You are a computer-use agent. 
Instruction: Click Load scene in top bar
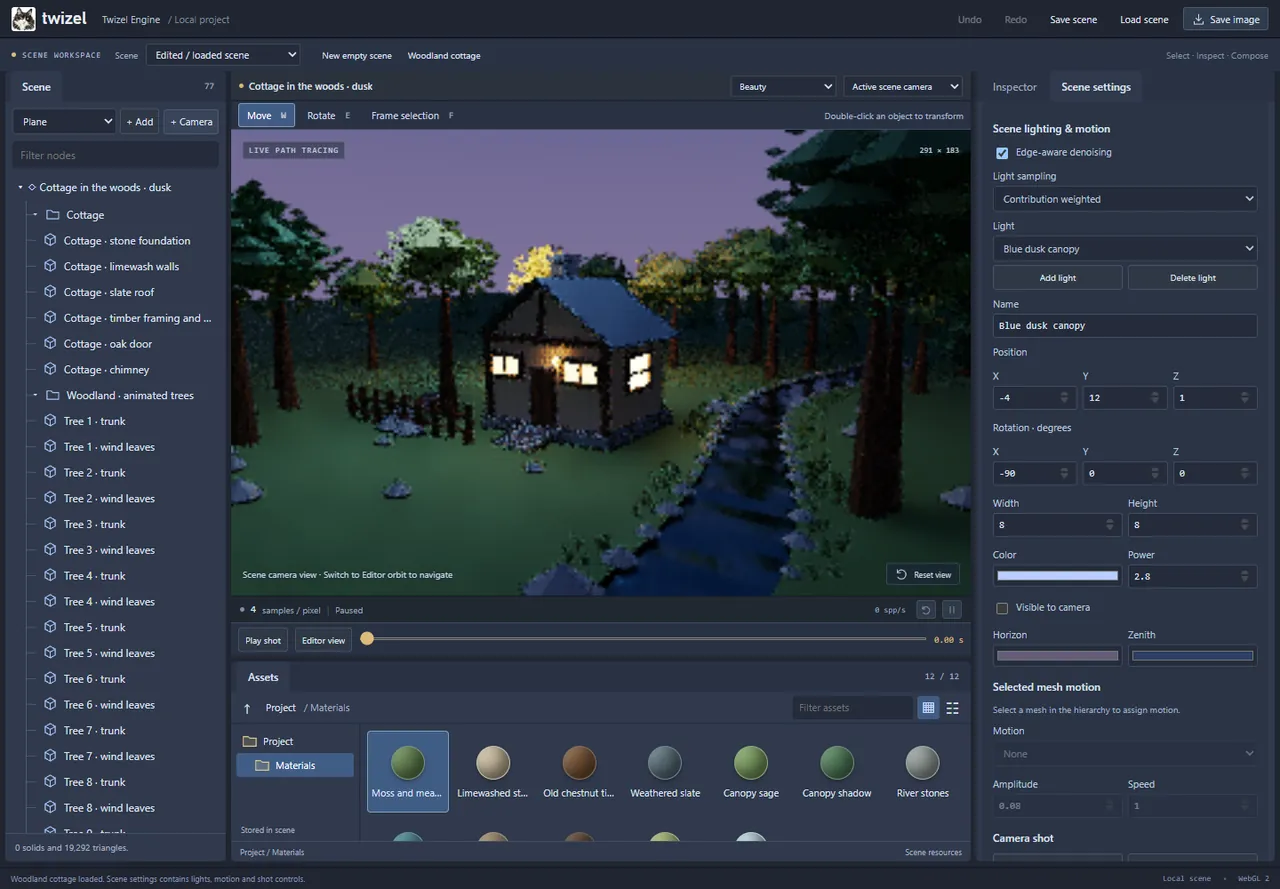(x=1144, y=19)
